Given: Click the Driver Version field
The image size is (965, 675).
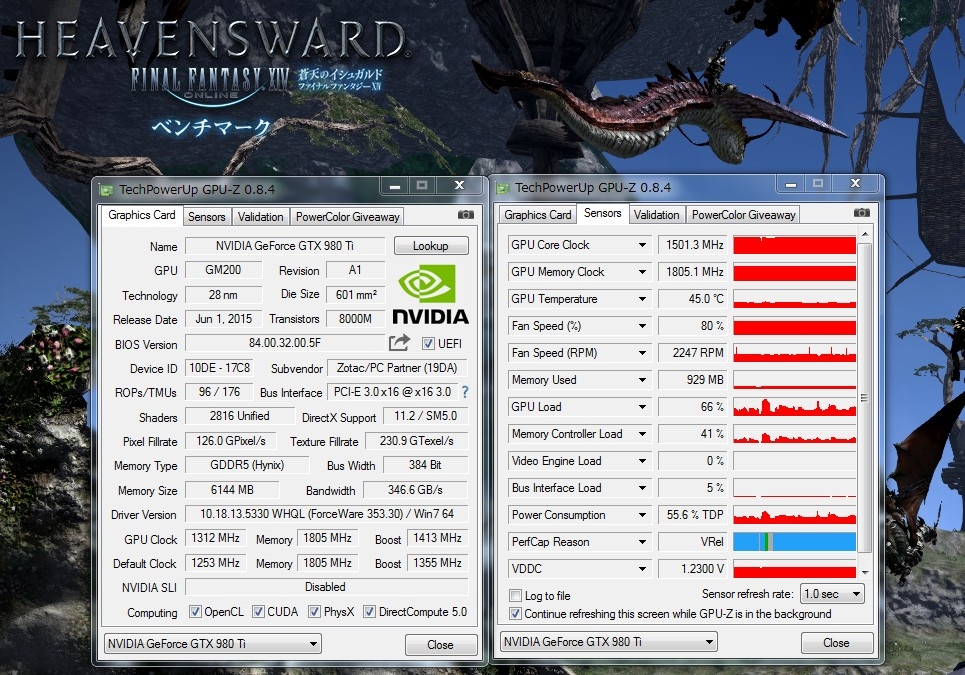Looking at the screenshot, I should tap(326, 514).
